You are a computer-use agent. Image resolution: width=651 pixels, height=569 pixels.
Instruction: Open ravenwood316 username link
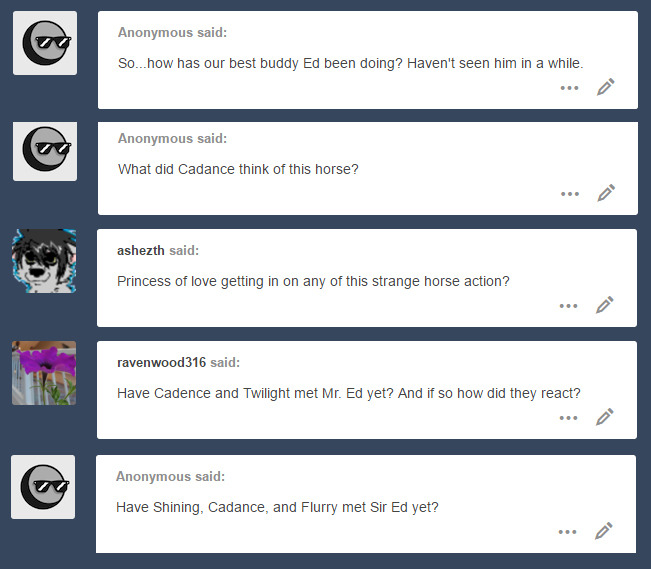click(162, 362)
